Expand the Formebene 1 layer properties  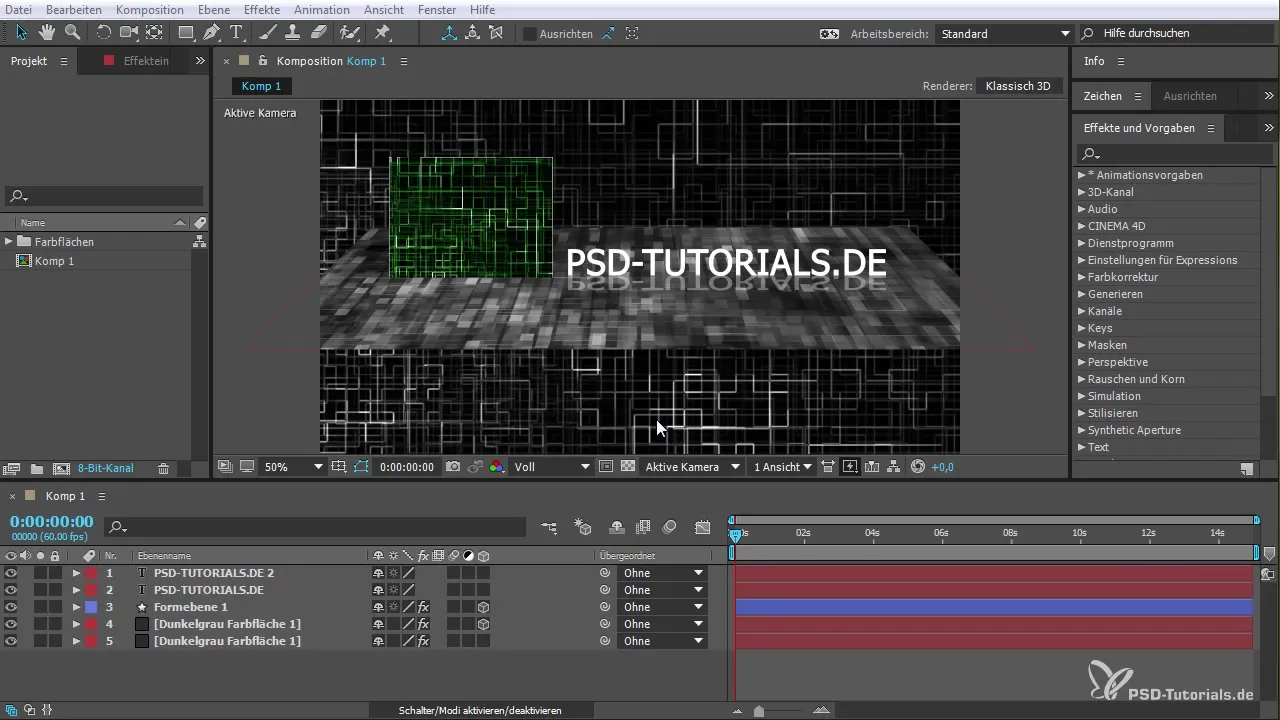76,607
